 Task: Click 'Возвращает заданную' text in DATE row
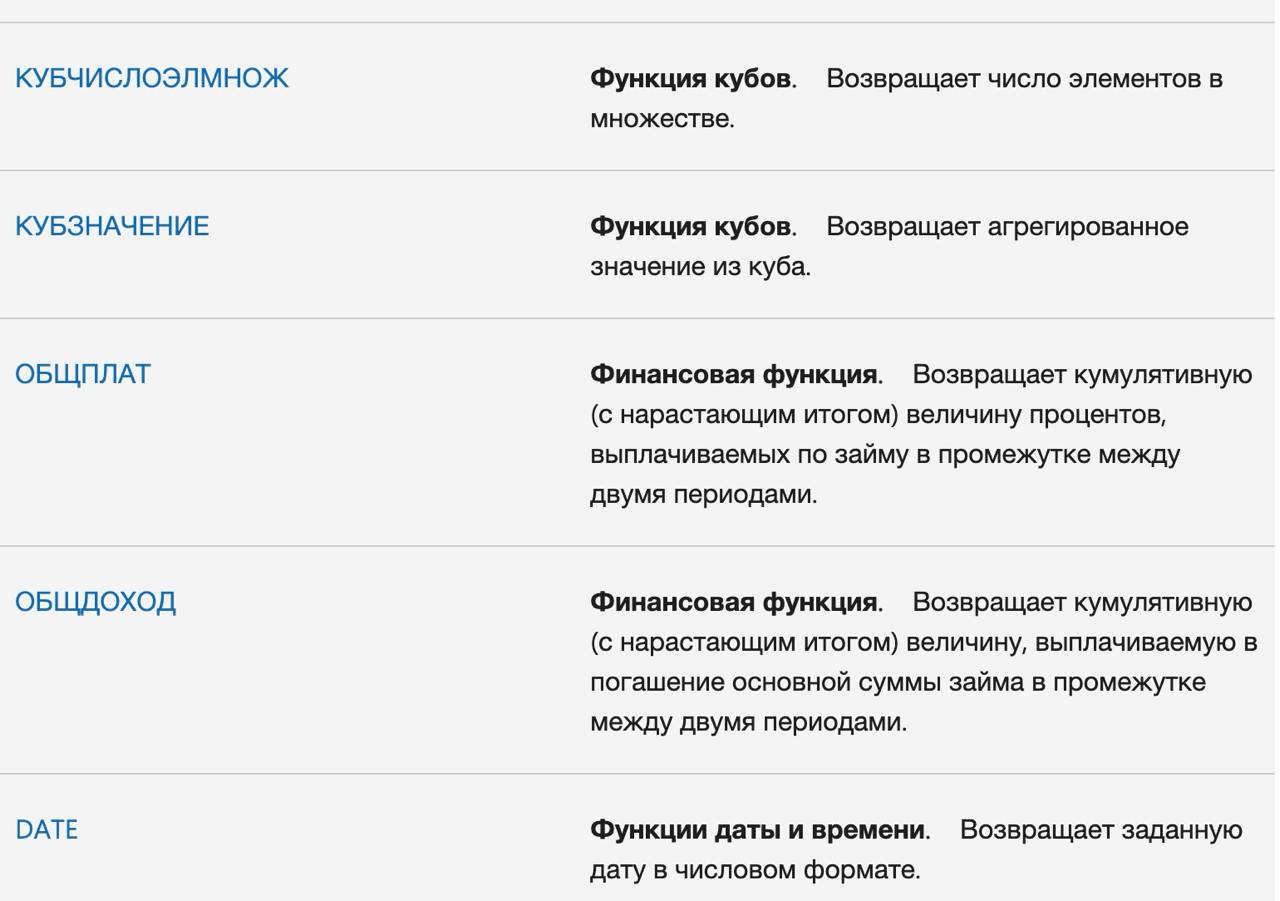pyautogui.click(x=1100, y=830)
